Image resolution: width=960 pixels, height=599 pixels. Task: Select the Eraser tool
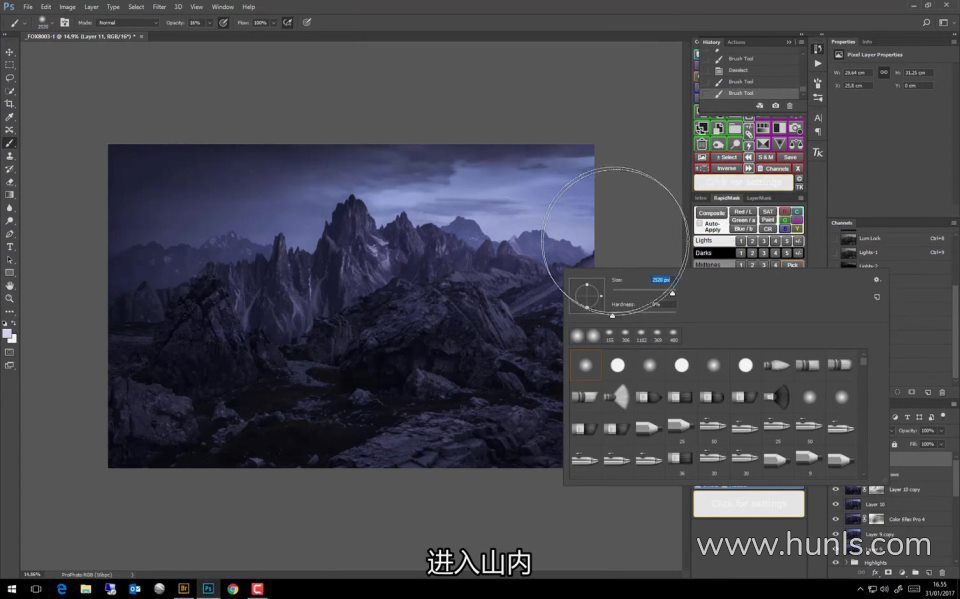[x=9, y=182]
